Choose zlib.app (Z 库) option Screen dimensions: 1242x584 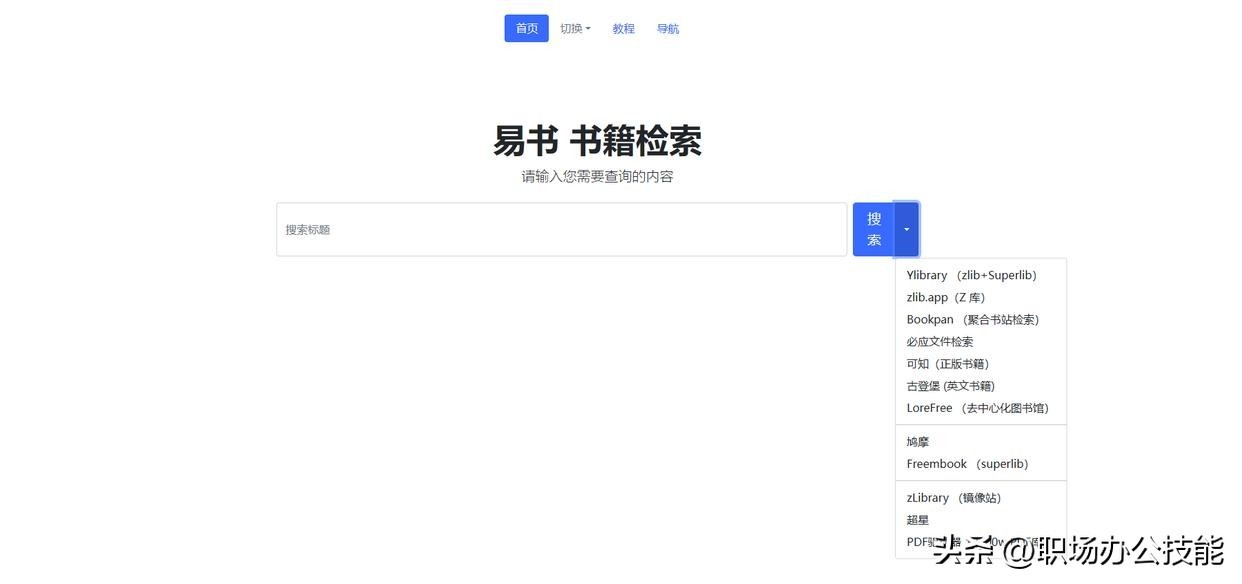coord(946,297)
